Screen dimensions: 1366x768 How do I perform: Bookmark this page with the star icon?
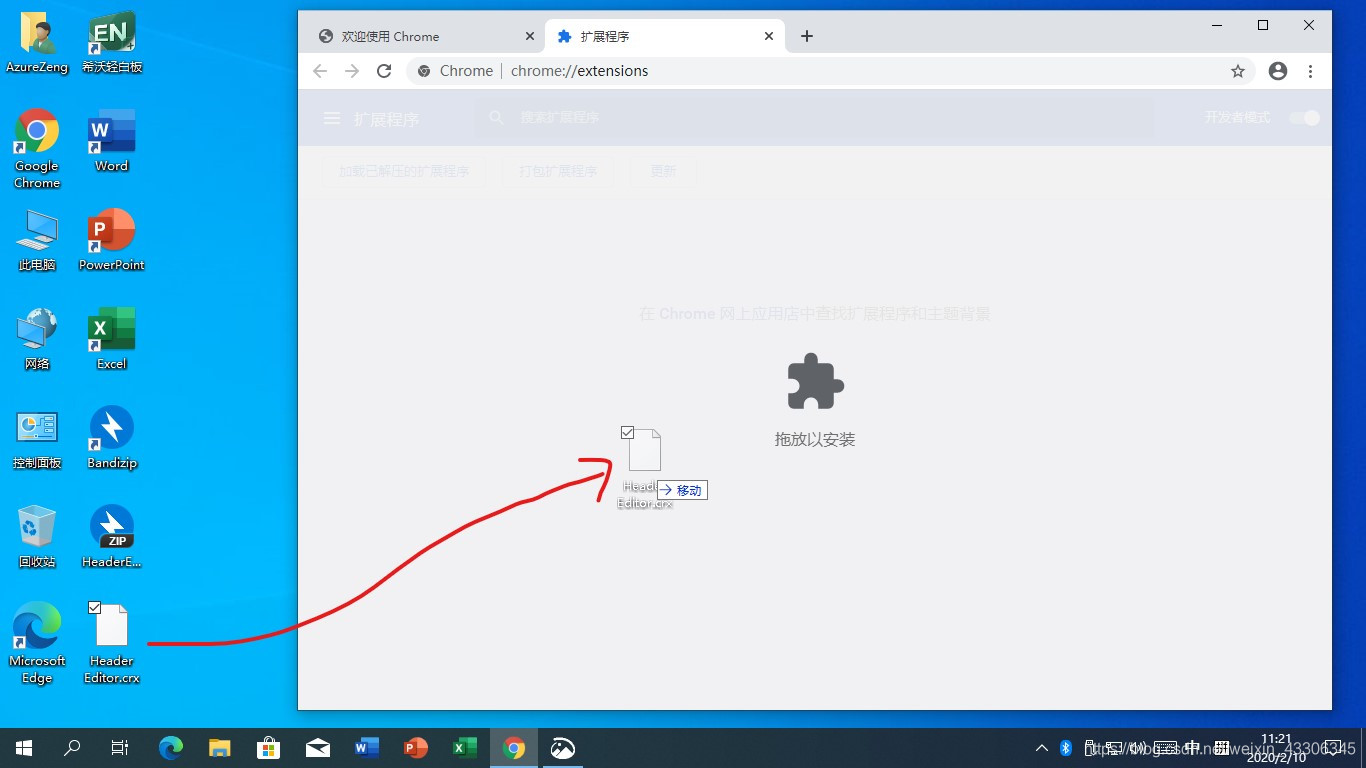1238,71
